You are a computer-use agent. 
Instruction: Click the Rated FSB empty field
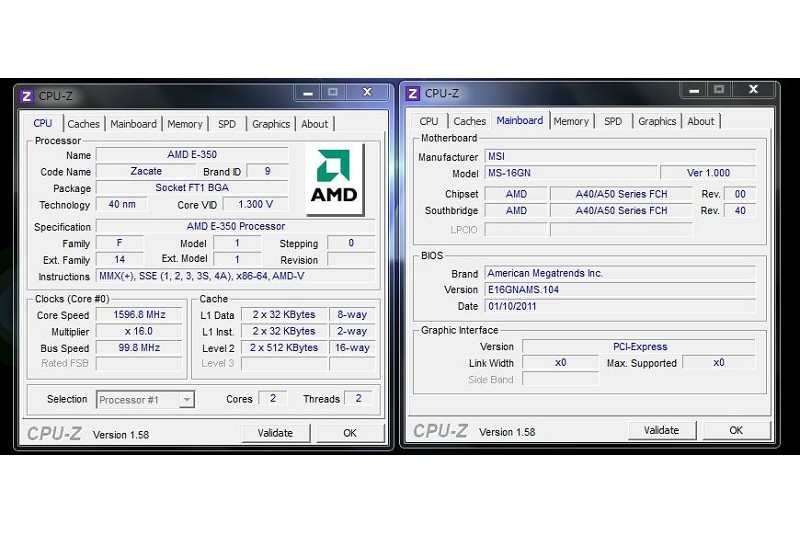click(139, 364)
